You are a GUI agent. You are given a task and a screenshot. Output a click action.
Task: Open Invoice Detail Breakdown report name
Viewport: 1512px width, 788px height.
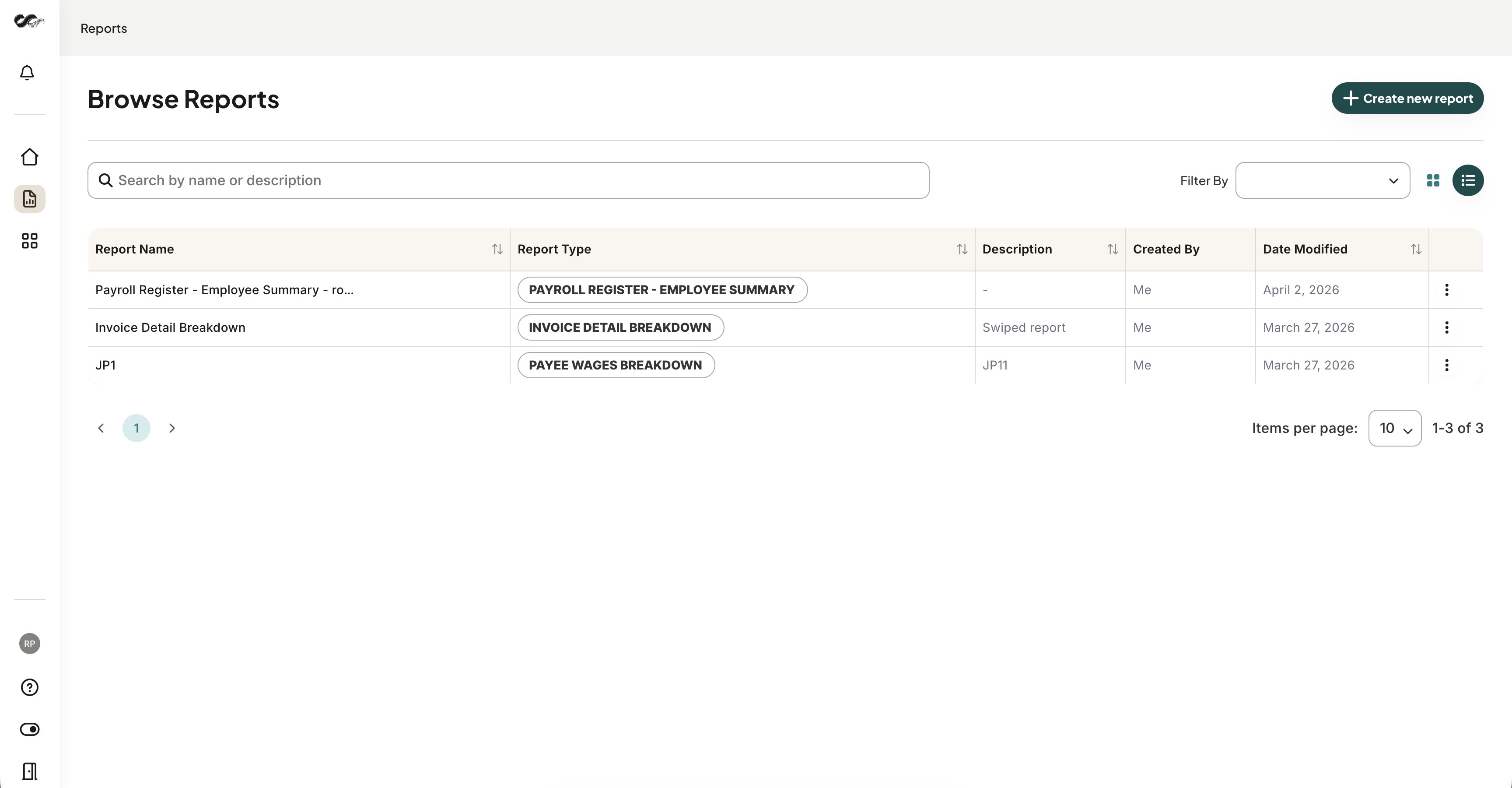pos(170,327)
